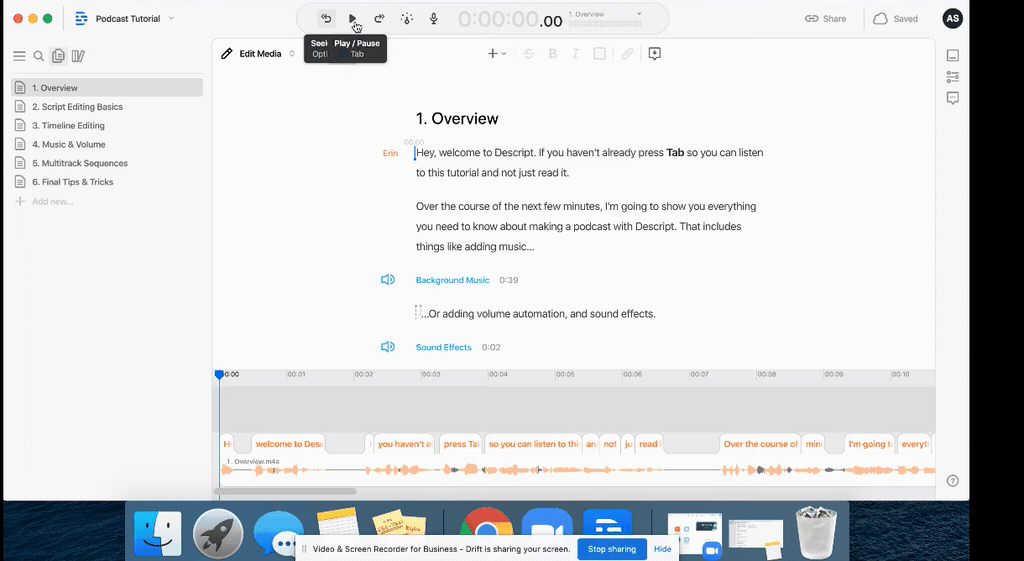Open Zoom from the Dock

click(x=547, y=524)
